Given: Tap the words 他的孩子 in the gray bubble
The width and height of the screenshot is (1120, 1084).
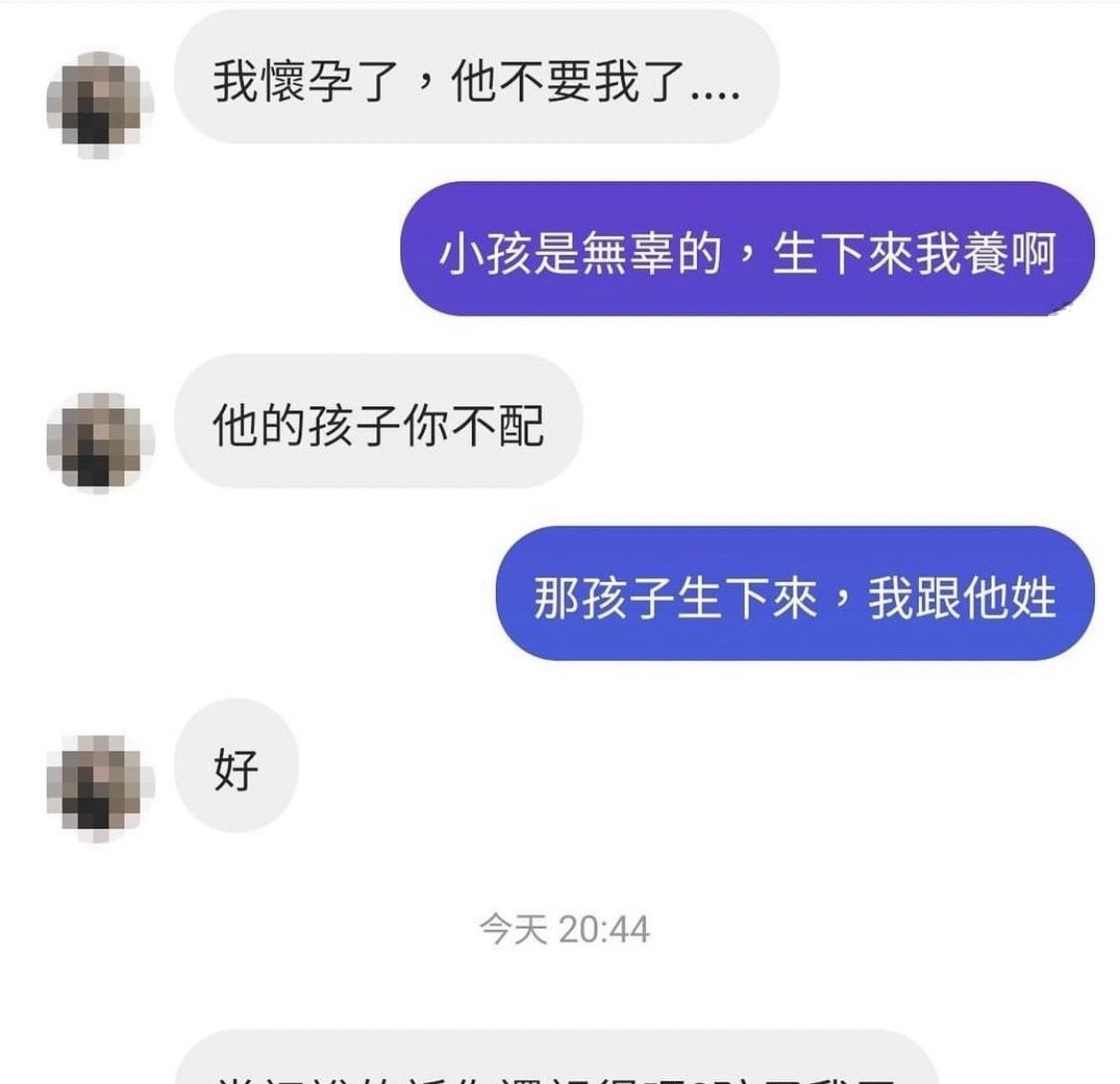Looking at the screenshot, I should click(x=307, y=425).
